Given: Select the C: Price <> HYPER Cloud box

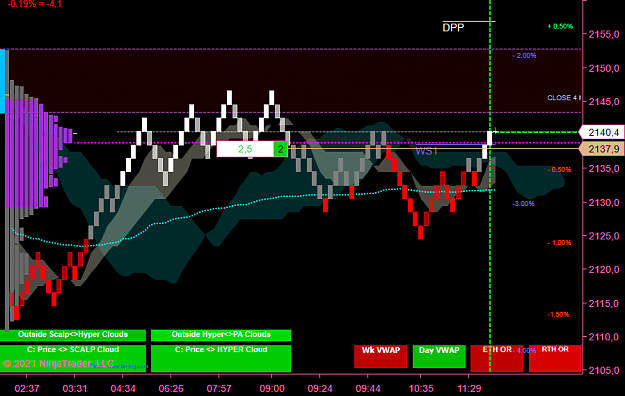Looking at the screenshot, I should pos(221,358).
